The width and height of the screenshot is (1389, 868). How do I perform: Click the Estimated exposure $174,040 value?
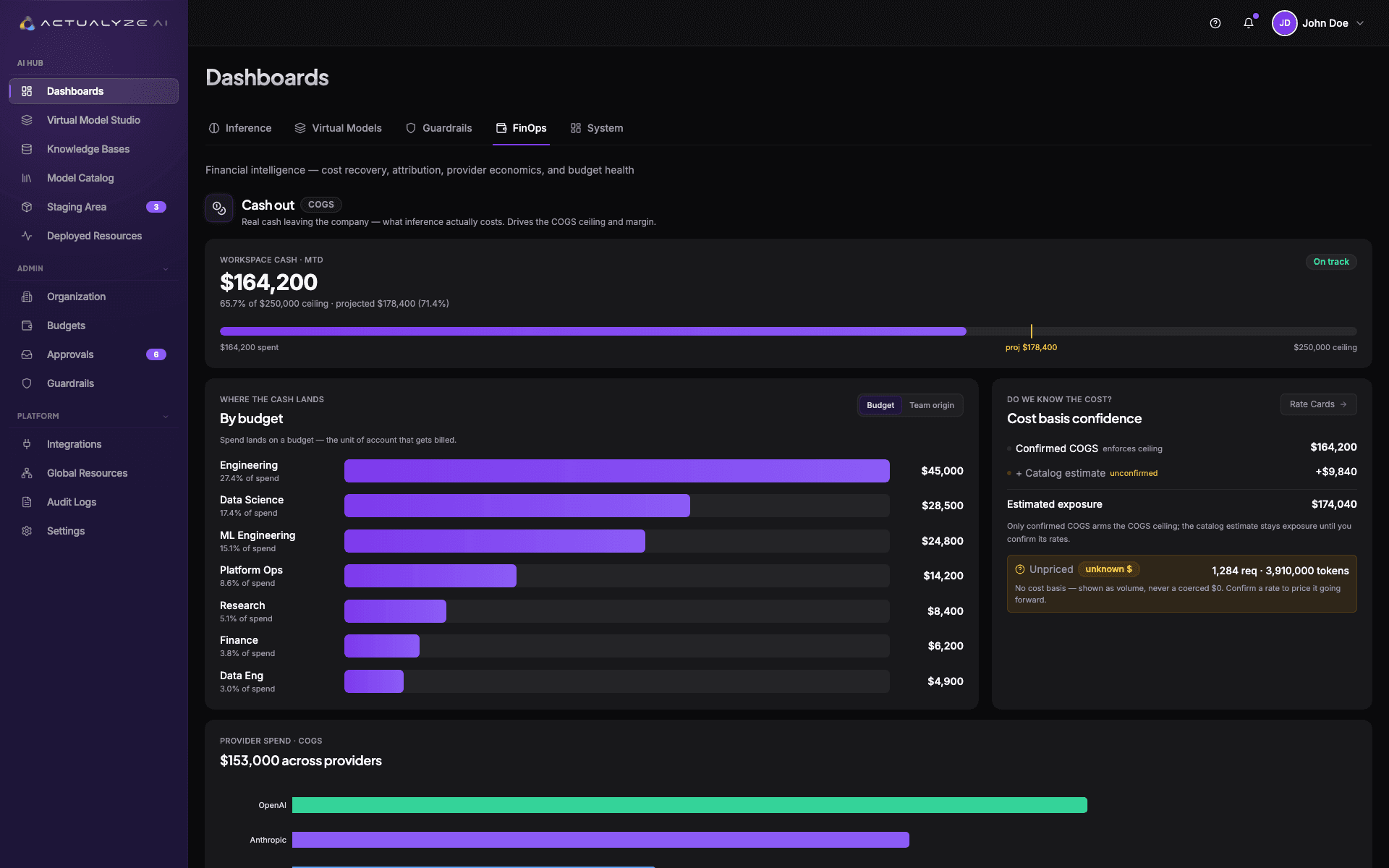pyautogui.click(x=1334, y=504)
